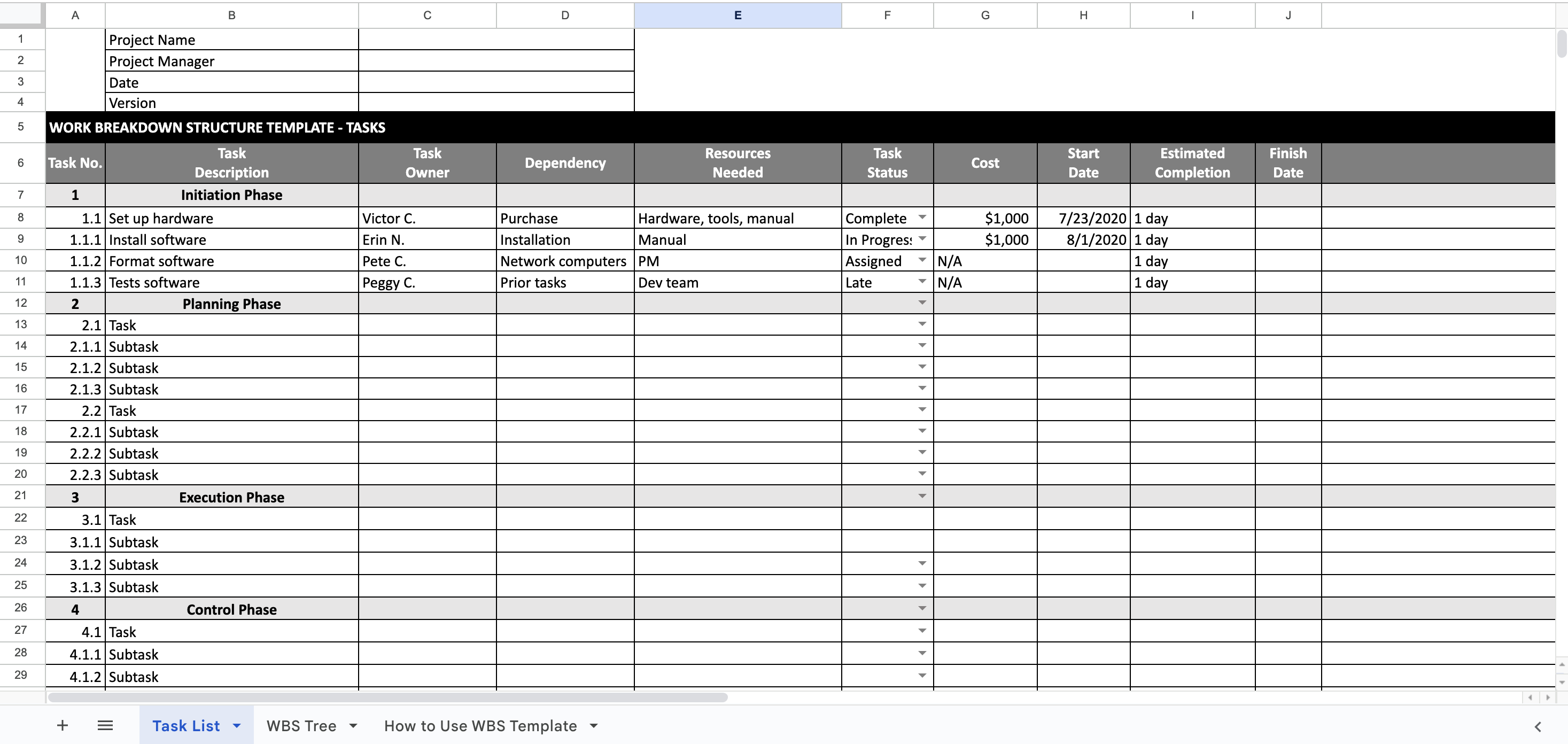This screenshot has height=744, width=1568.
Task: Select column E header
Action: [737, 15]
